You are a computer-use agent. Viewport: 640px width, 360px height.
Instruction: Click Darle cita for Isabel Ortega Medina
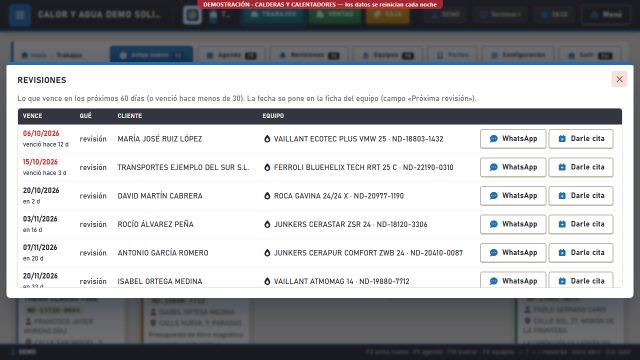point(581,280)
